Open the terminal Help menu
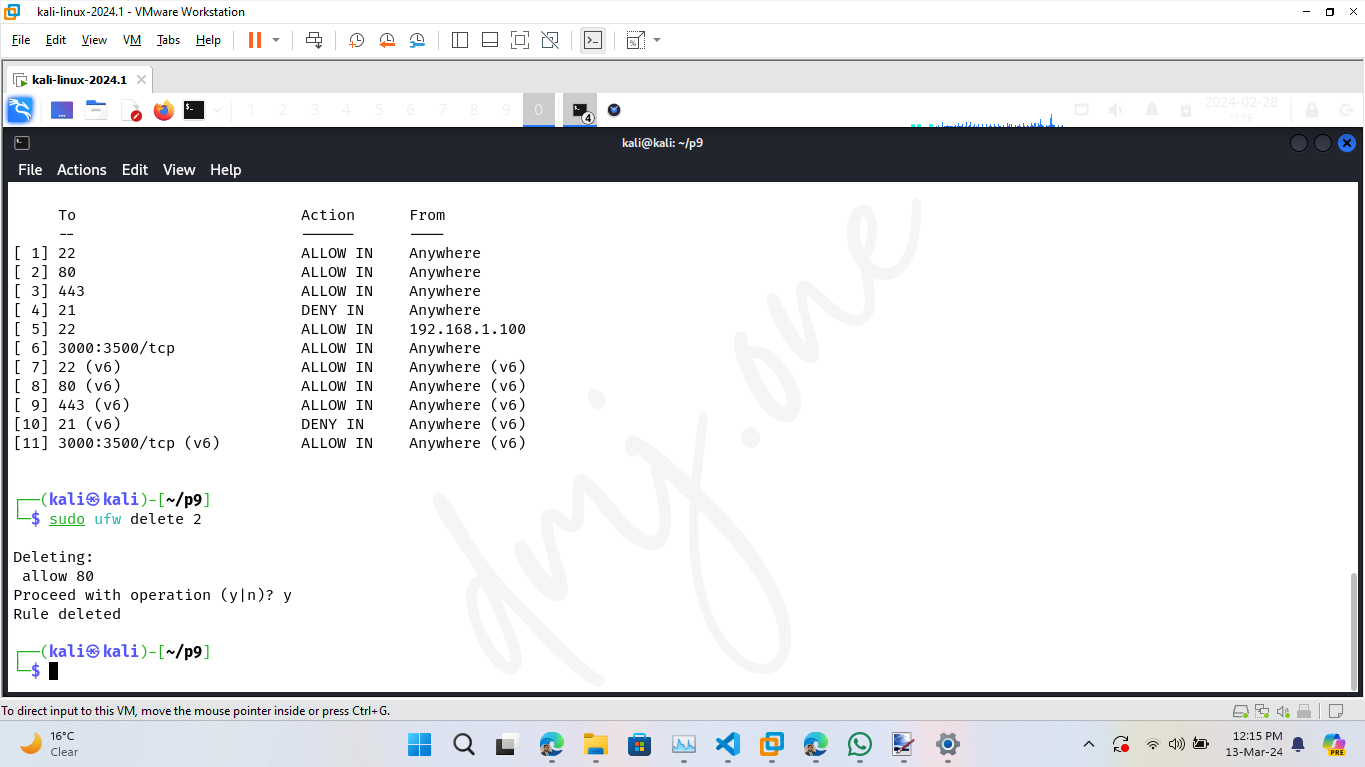The image size is (1365, 767). [x=225, y=170]
